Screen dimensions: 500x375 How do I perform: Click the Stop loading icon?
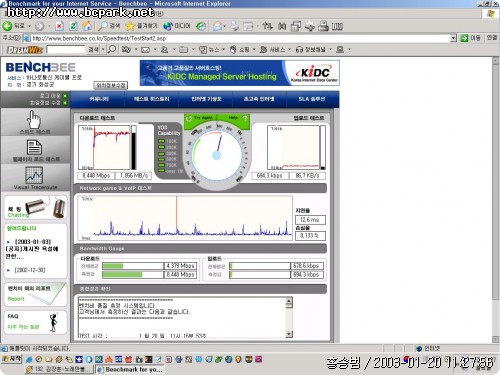tap(59, 26)
